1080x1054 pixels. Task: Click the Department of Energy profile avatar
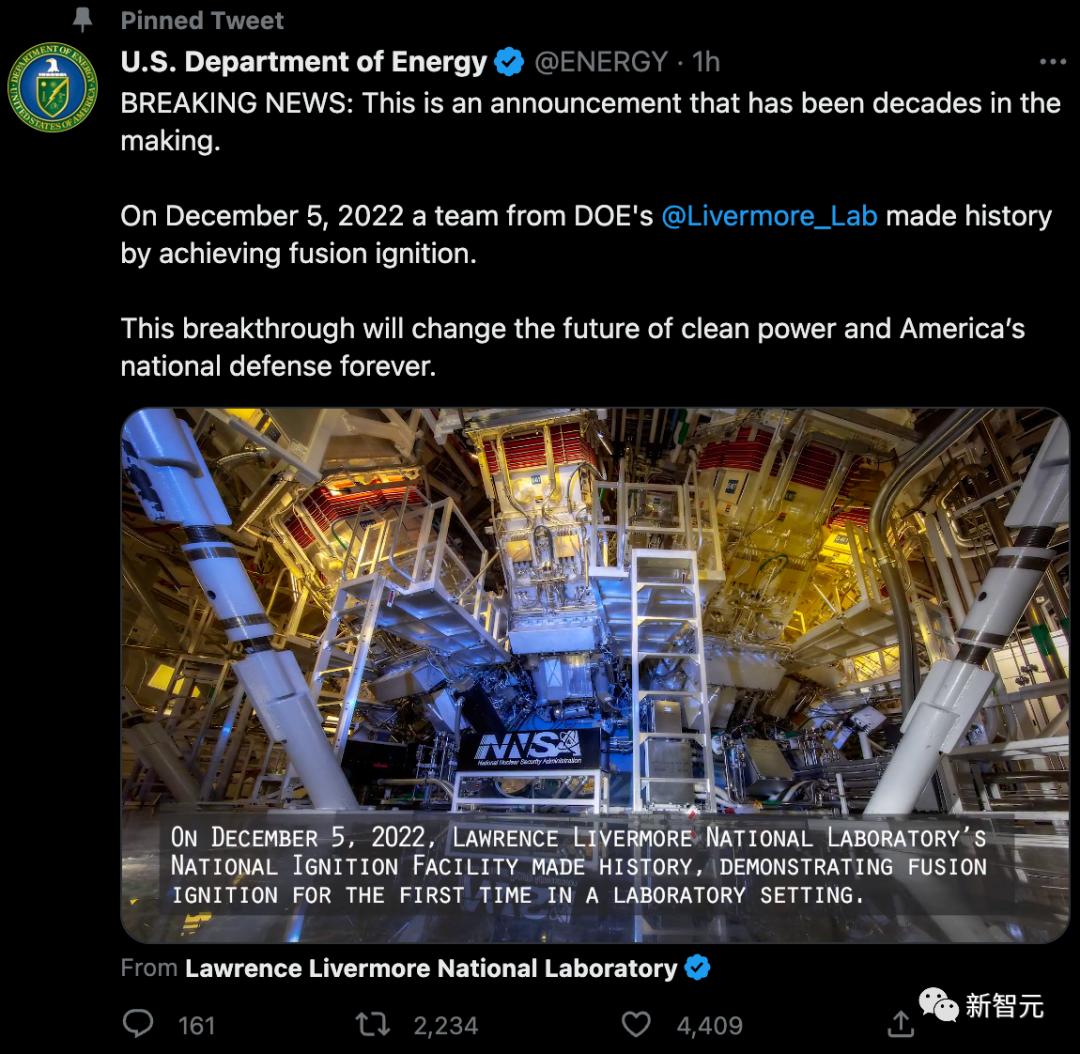(x=52, y=87)
